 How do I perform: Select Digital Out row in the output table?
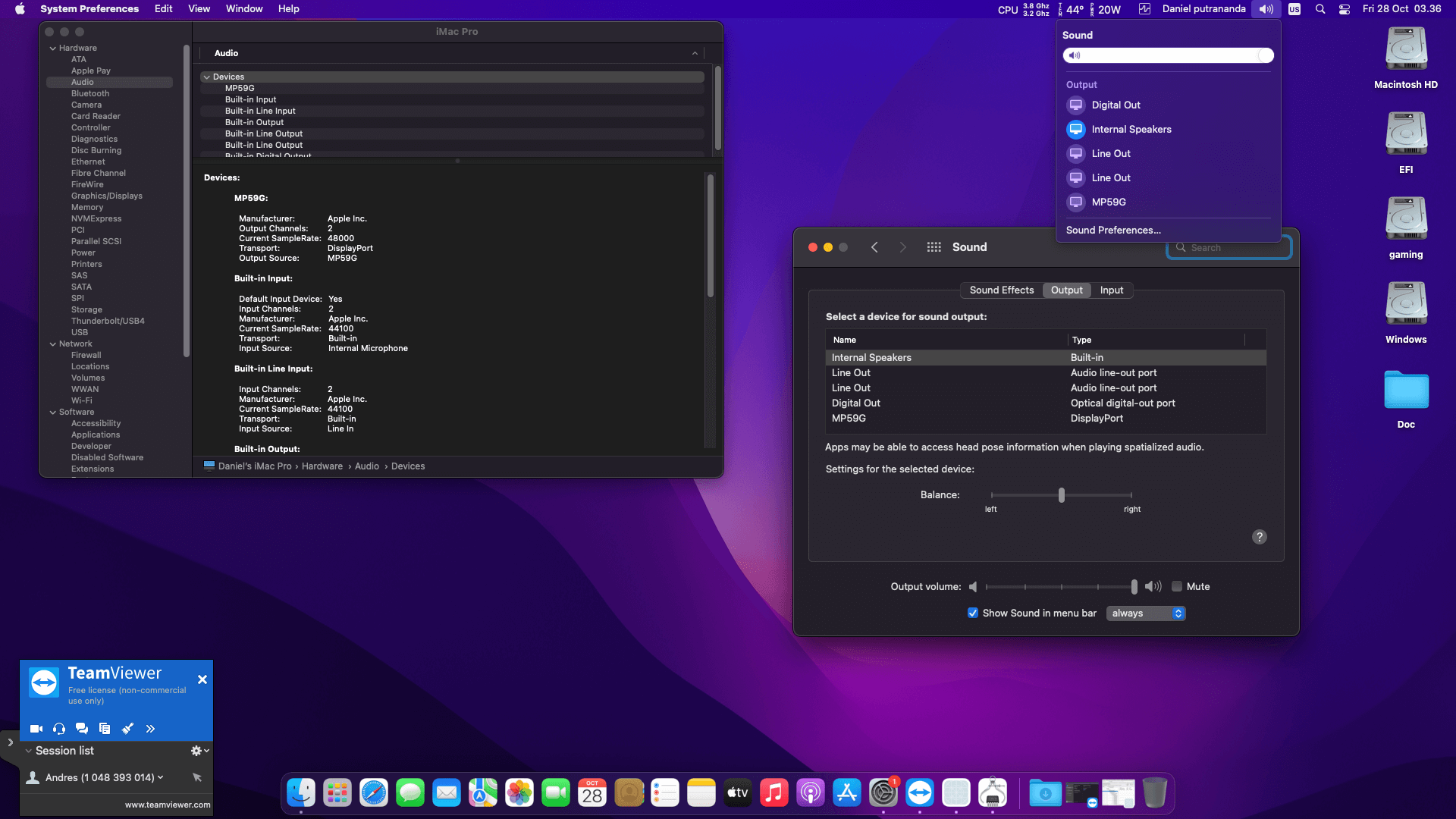pyautogui.click(x=1046, y=403)
